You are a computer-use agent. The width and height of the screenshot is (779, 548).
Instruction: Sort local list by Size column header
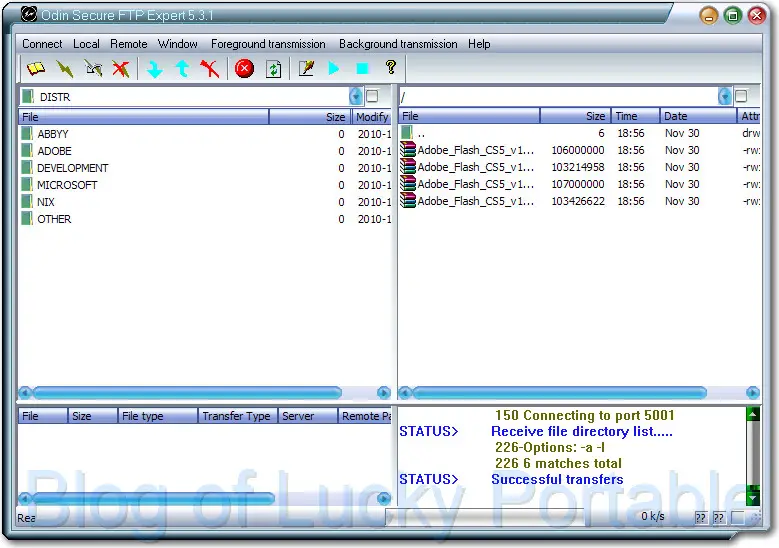(311, 117)
